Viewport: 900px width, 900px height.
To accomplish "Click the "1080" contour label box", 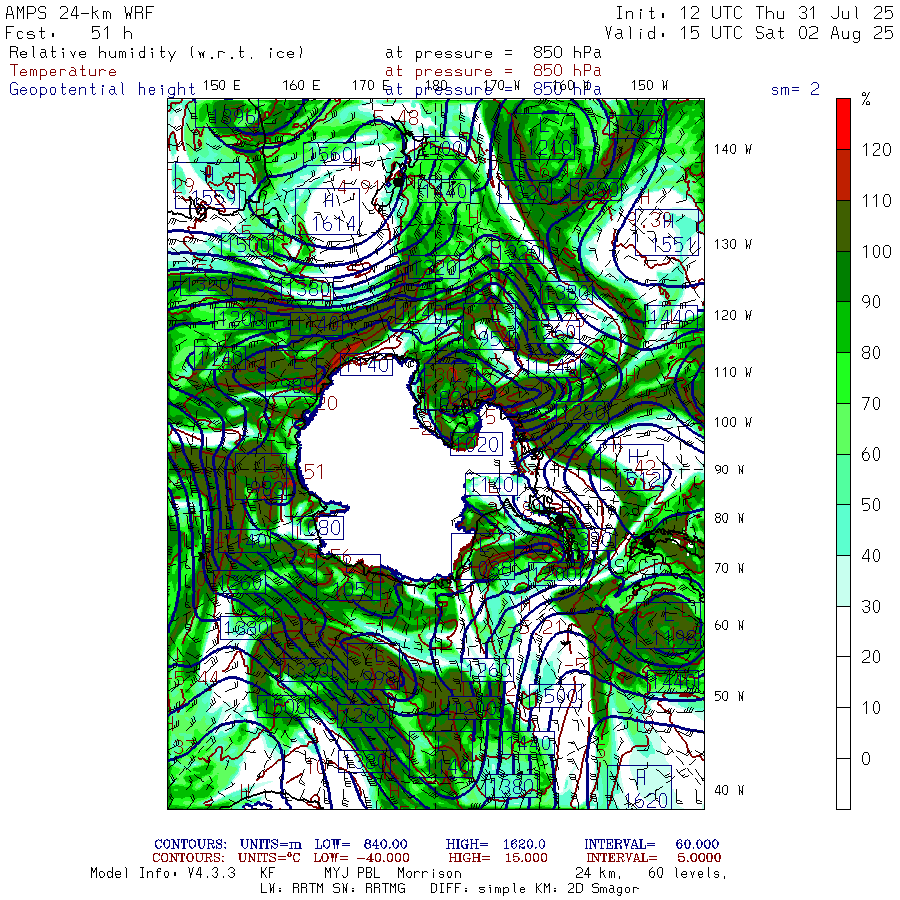I will pos(319,527).
